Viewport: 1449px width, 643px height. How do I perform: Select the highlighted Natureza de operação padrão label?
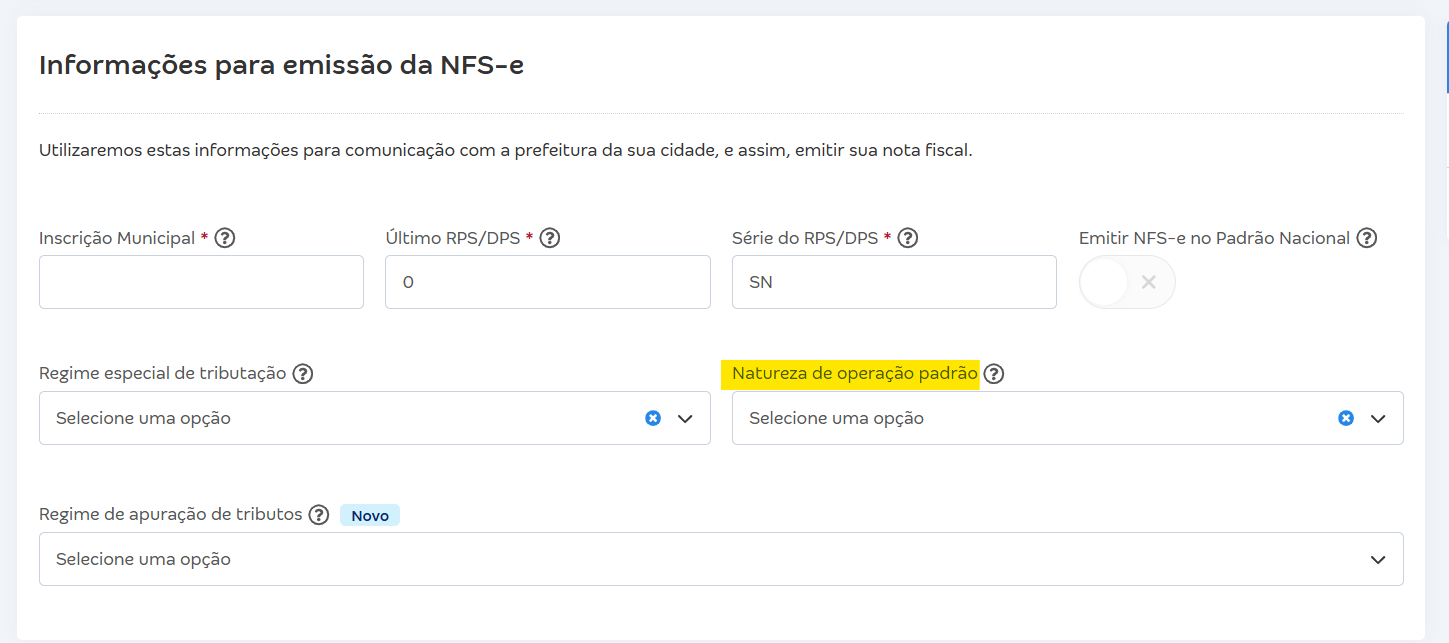click(x=852, y=372)
